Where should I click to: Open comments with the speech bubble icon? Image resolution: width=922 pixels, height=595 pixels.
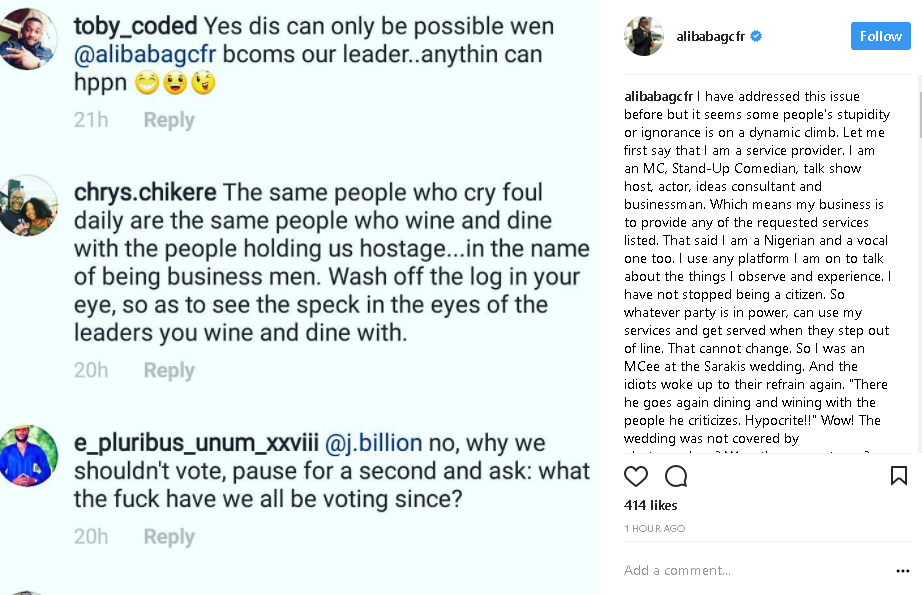(x=676, y=476)
